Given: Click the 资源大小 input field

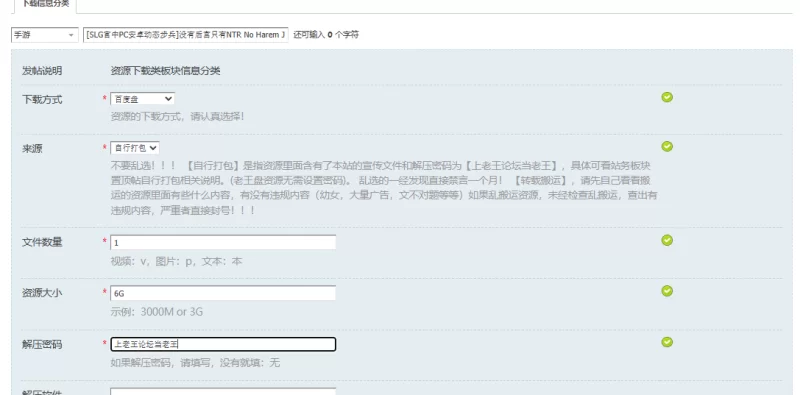Looking at the screenshot, I should (223, 293).
